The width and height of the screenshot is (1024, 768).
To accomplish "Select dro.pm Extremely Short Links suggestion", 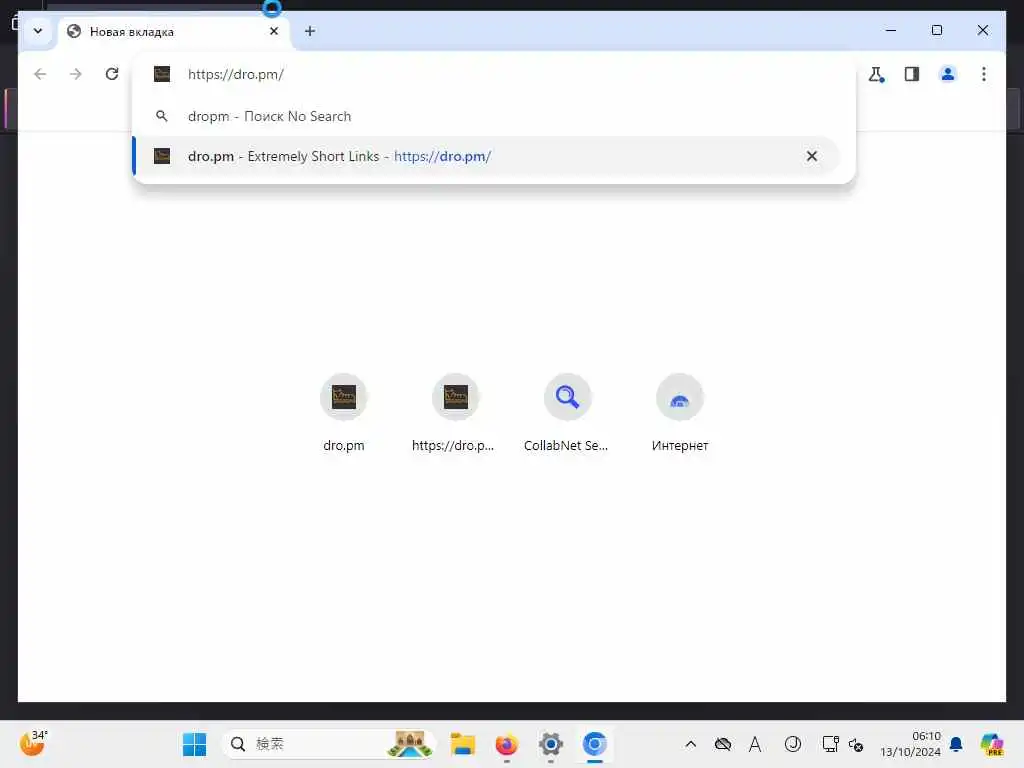I will [x=487, y=156].
